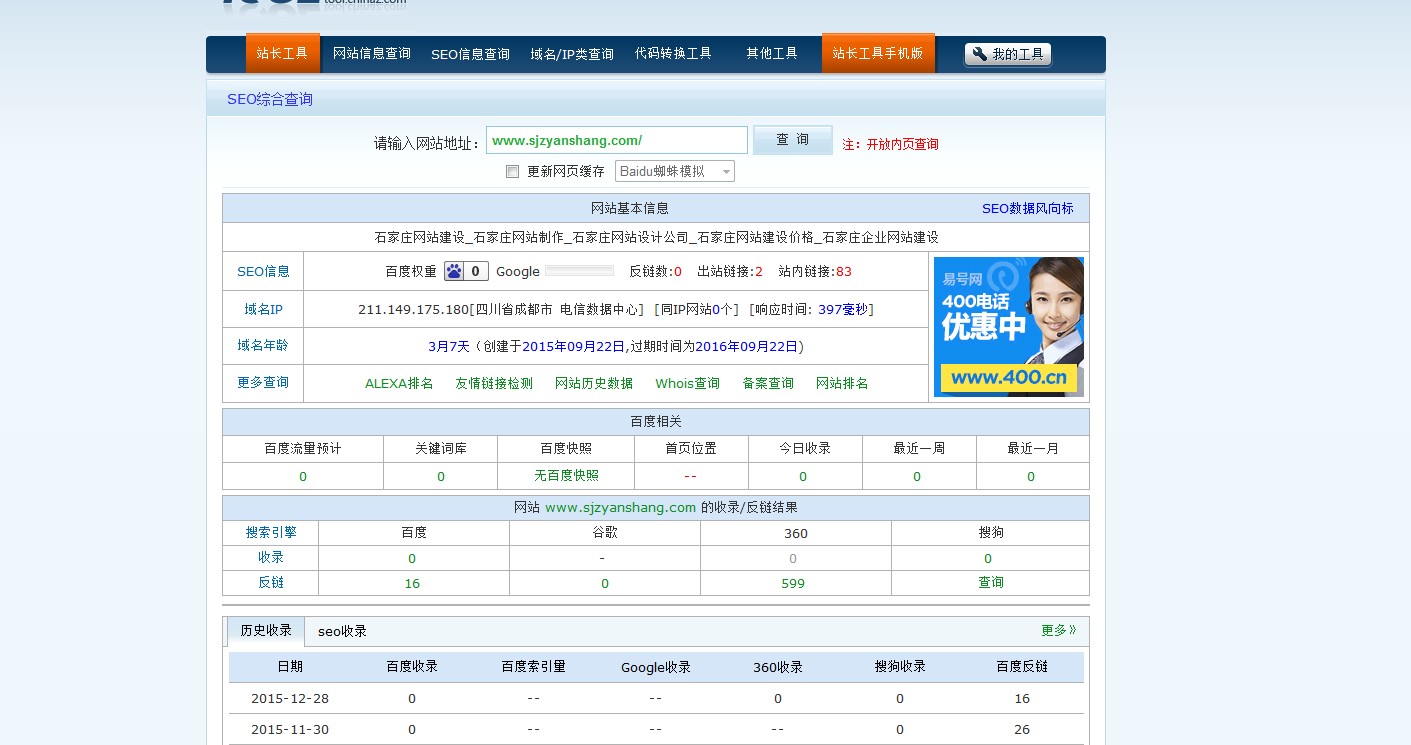
Task: Open the Whois查询 link
Action: point(687,383)
